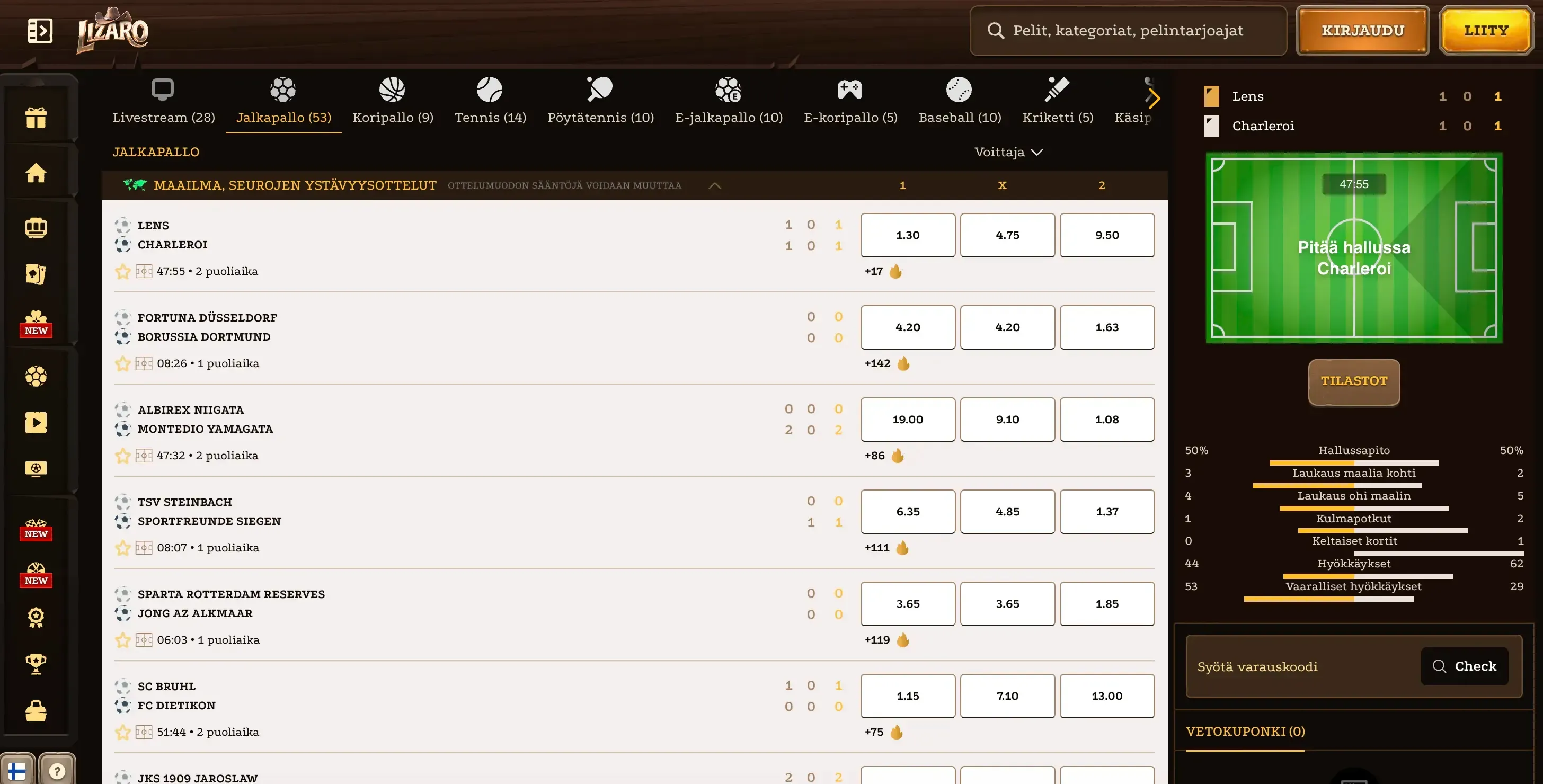Switch to the Livestream (28) tab
The image size is (1543, 784).
164,102
